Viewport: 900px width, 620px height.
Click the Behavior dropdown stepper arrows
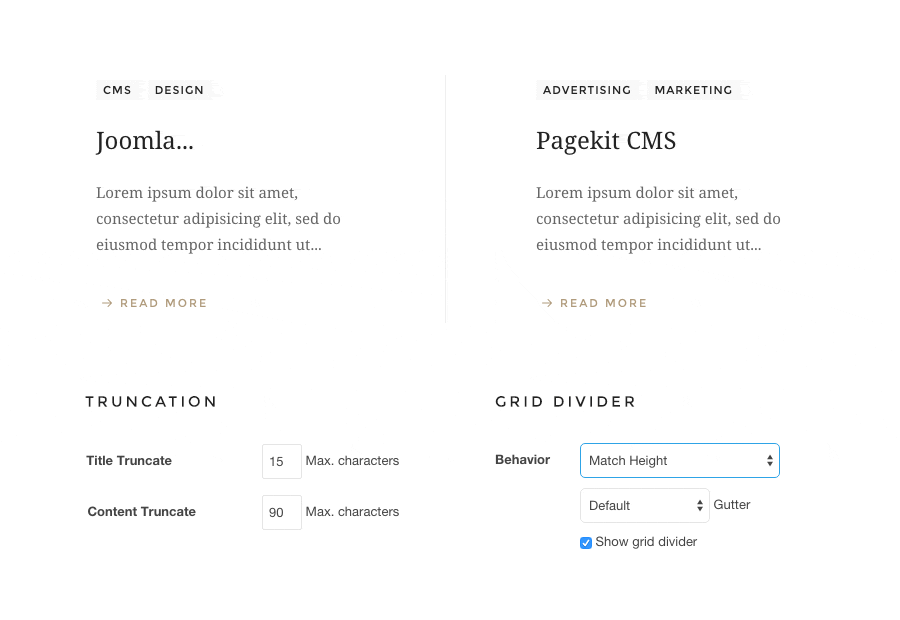point(771,460)
